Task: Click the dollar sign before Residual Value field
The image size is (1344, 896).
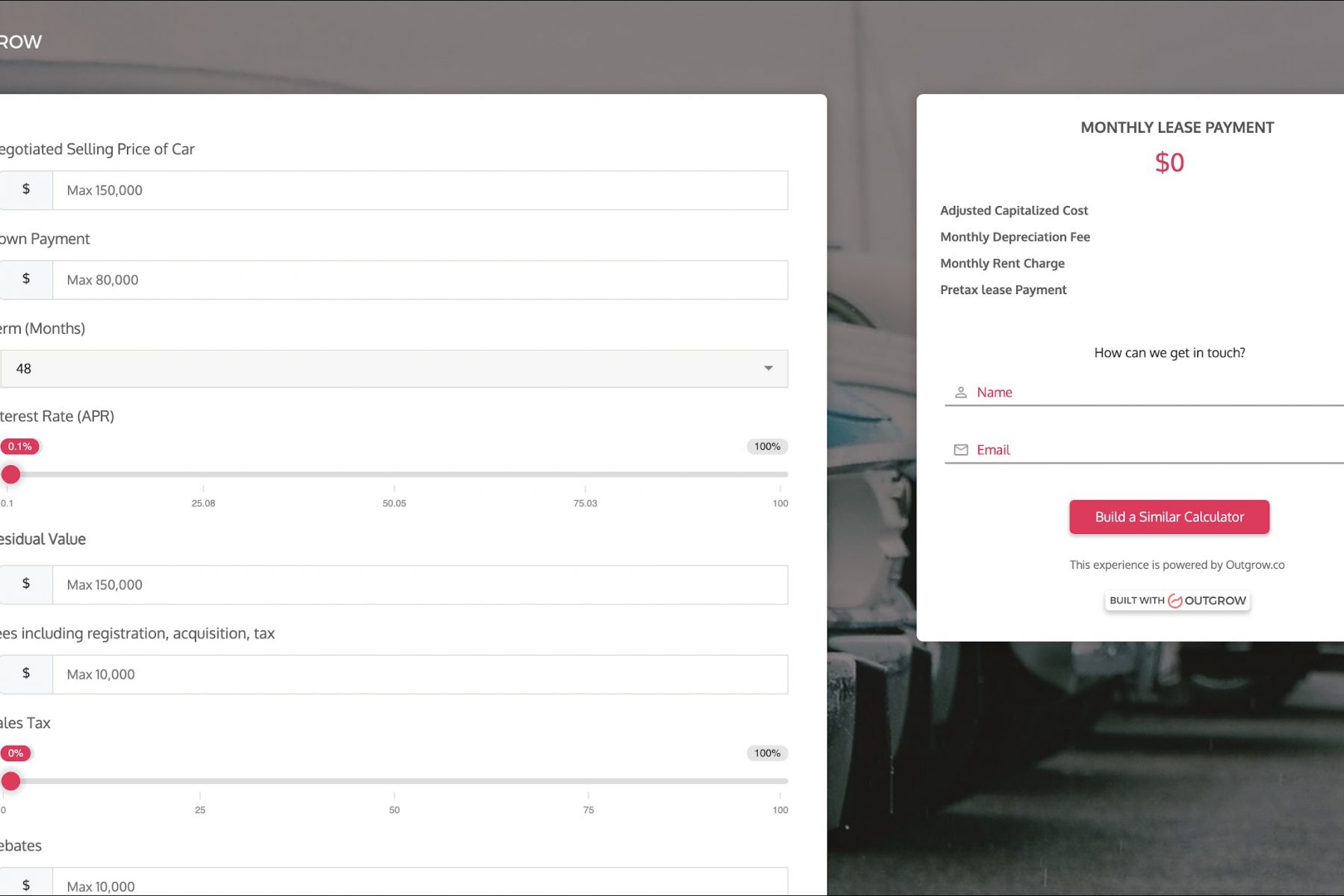Action: pos(26,584)
